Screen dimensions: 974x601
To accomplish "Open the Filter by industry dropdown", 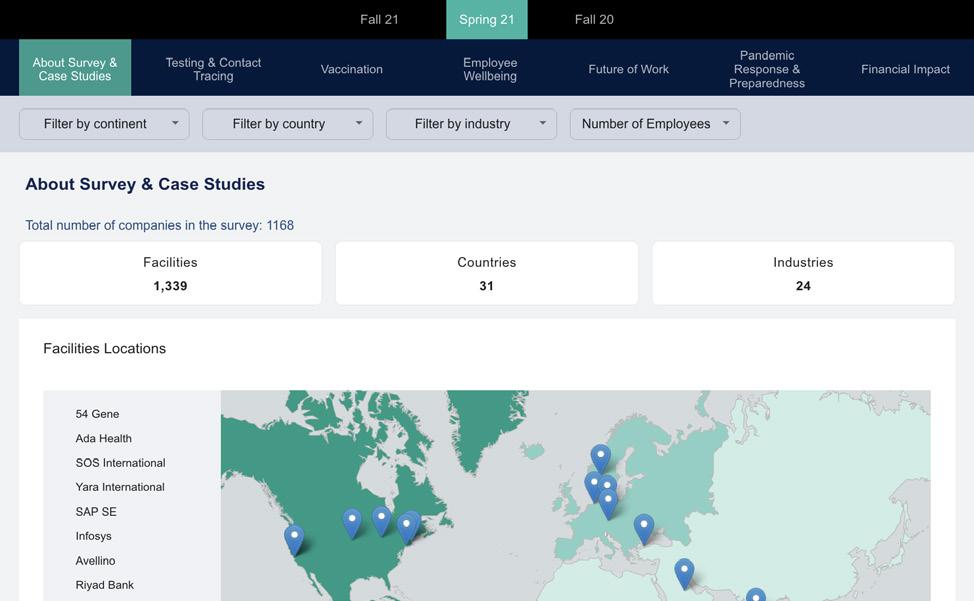I will coord(471,124).
